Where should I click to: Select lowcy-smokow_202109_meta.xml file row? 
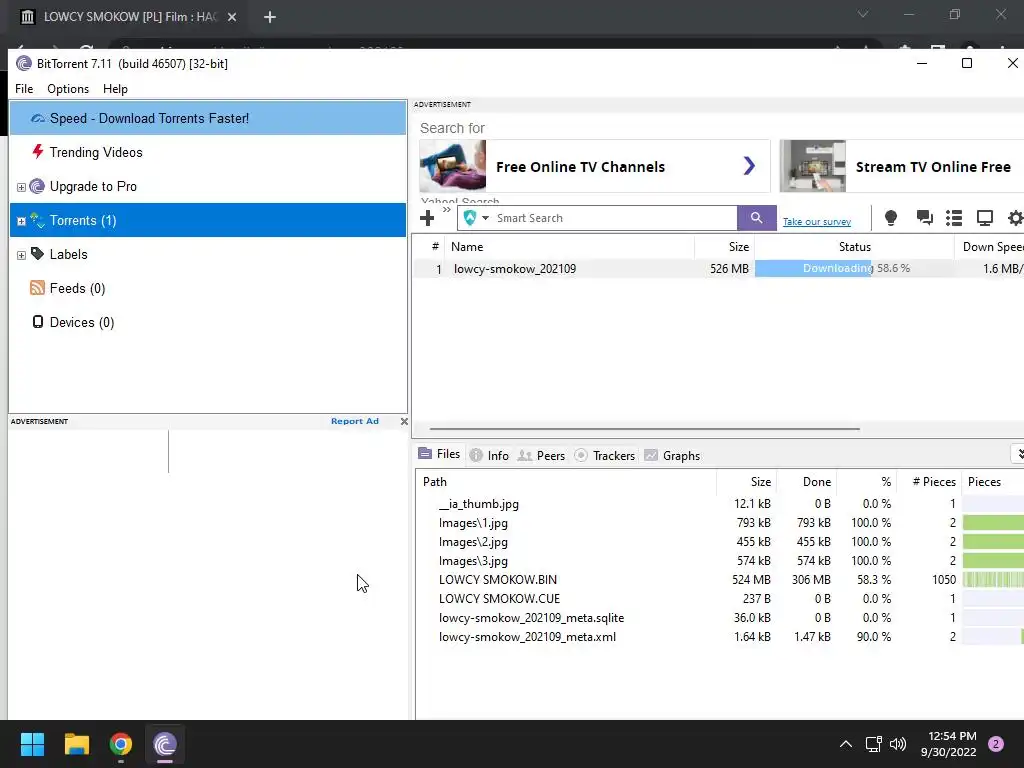click(x=720, y=636)
